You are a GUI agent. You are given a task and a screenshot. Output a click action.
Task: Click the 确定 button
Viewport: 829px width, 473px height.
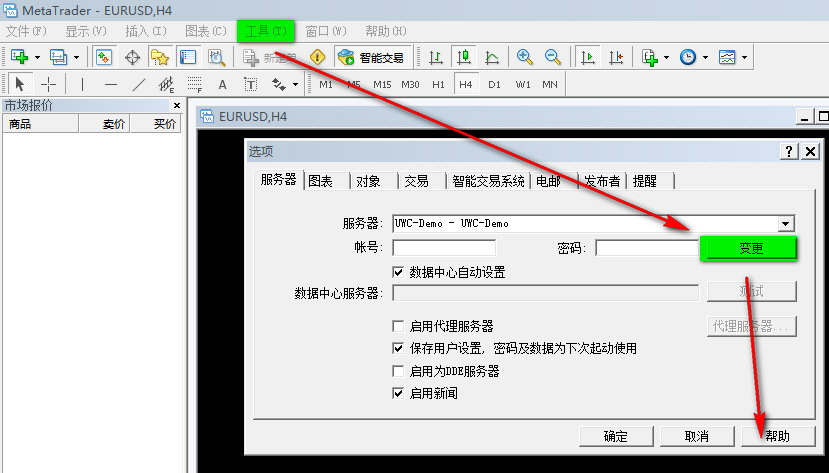click(x=616, y=437)
